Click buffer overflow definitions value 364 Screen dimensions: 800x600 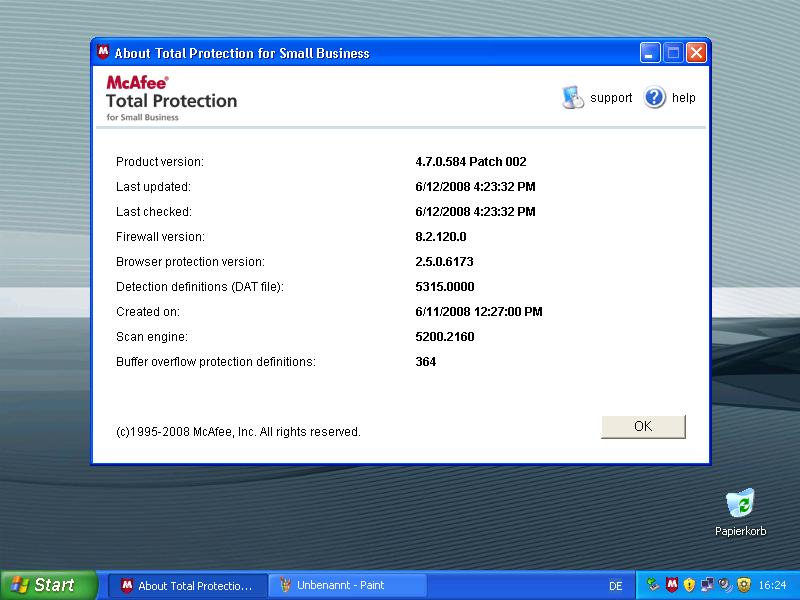[426, 362]
